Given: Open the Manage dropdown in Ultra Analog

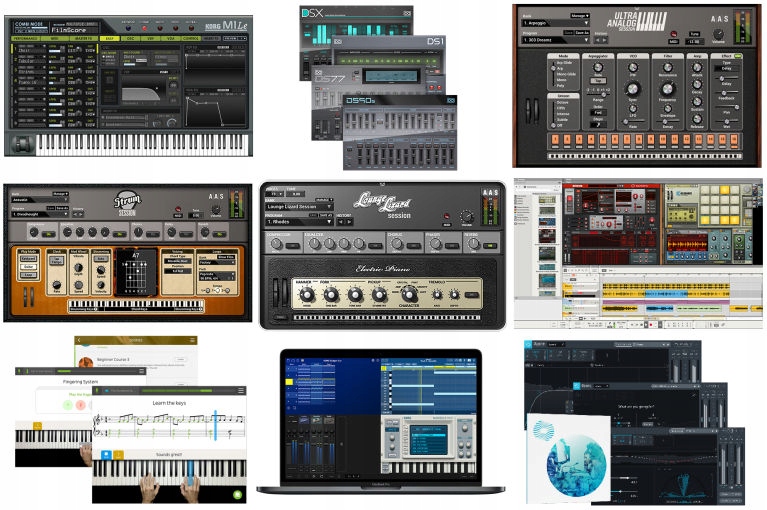Looking at the screenshot, I should pyautogui.click(x=580, y=16).
